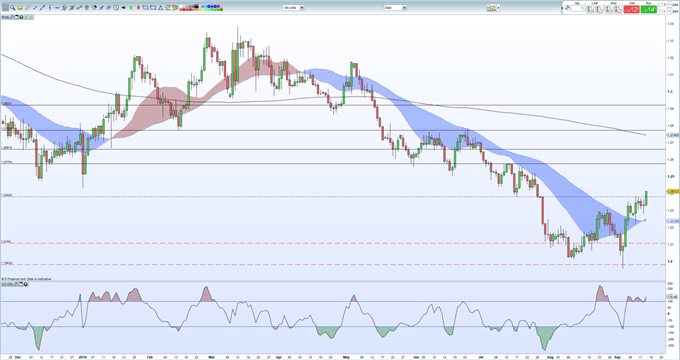This screenshot has width=680, height=360.
Task: Click the trash bin delete icon
Action: 86,8
